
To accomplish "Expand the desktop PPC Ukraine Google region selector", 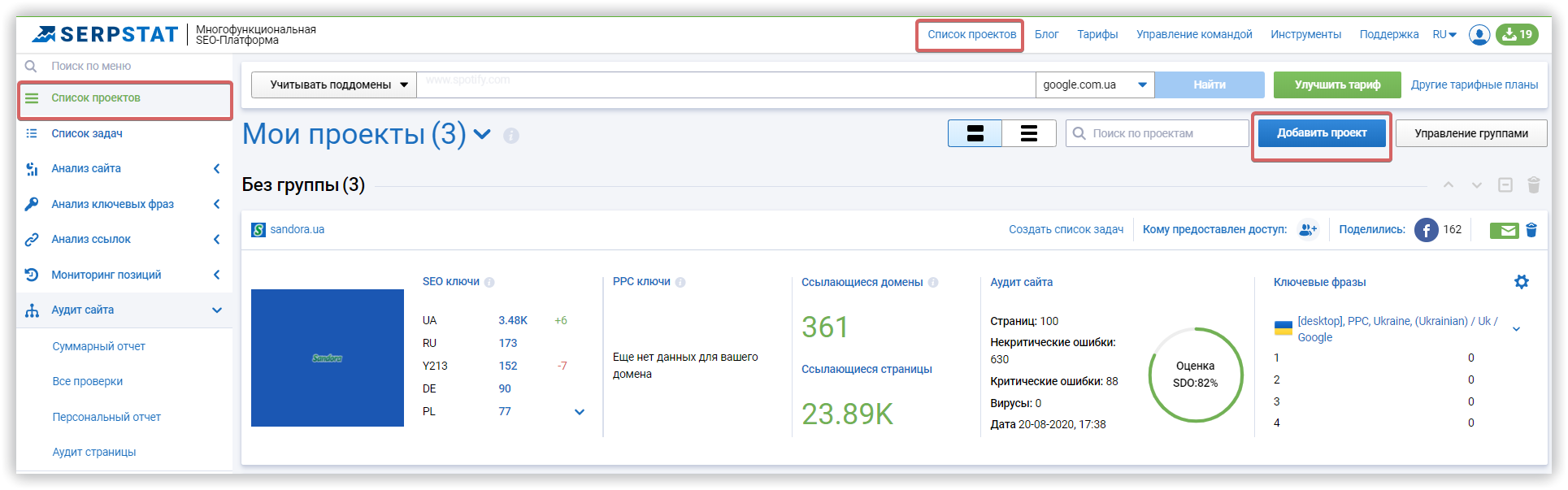I will click(x=1516, y=329).
